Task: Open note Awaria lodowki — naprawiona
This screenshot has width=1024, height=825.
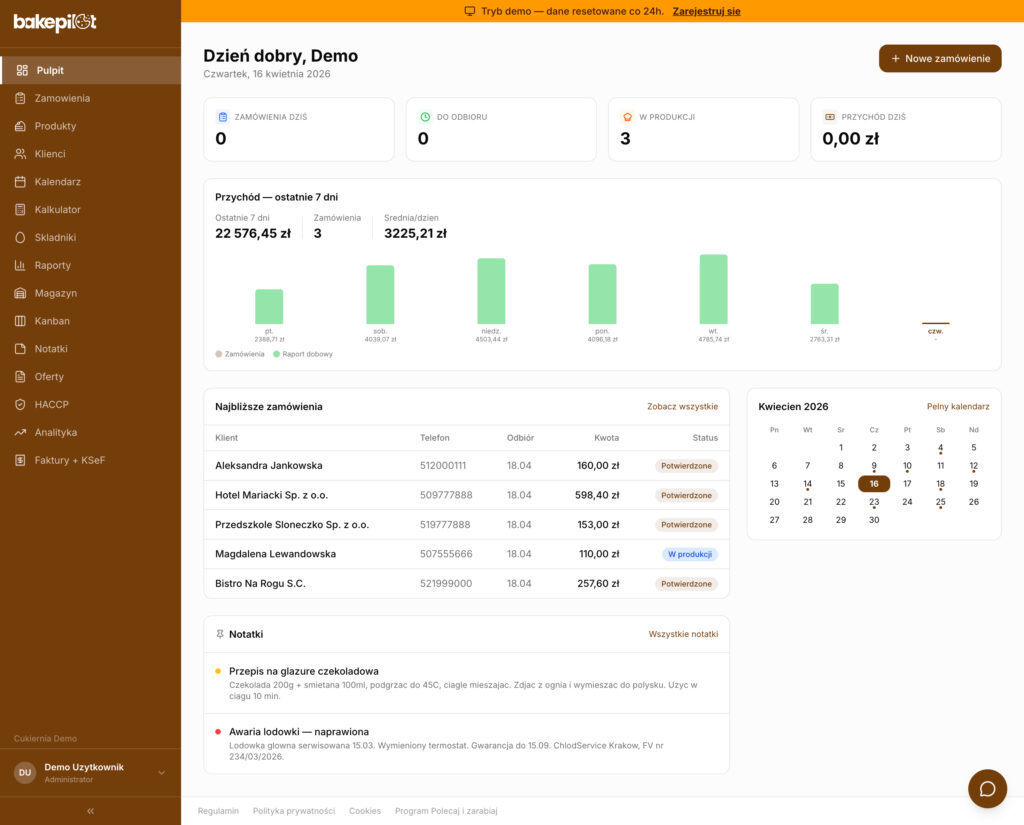Action: click(x=466, y=743)
